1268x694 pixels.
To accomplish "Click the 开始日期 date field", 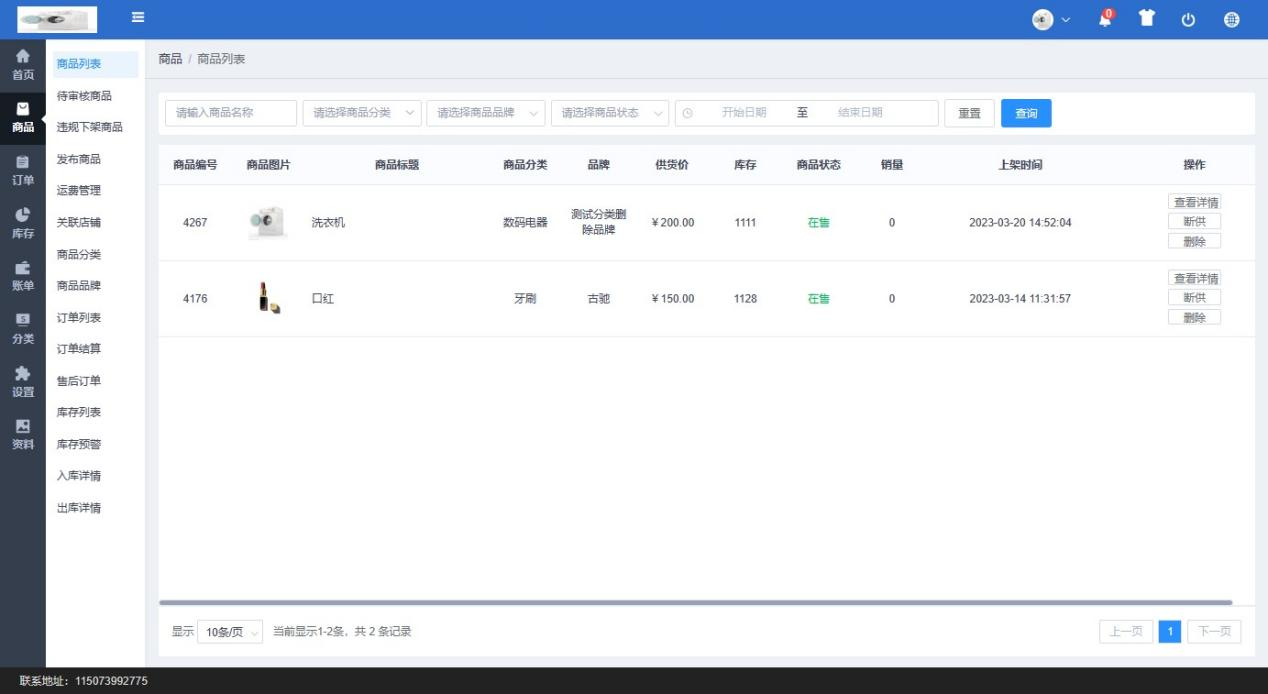I will coord(744,113).
